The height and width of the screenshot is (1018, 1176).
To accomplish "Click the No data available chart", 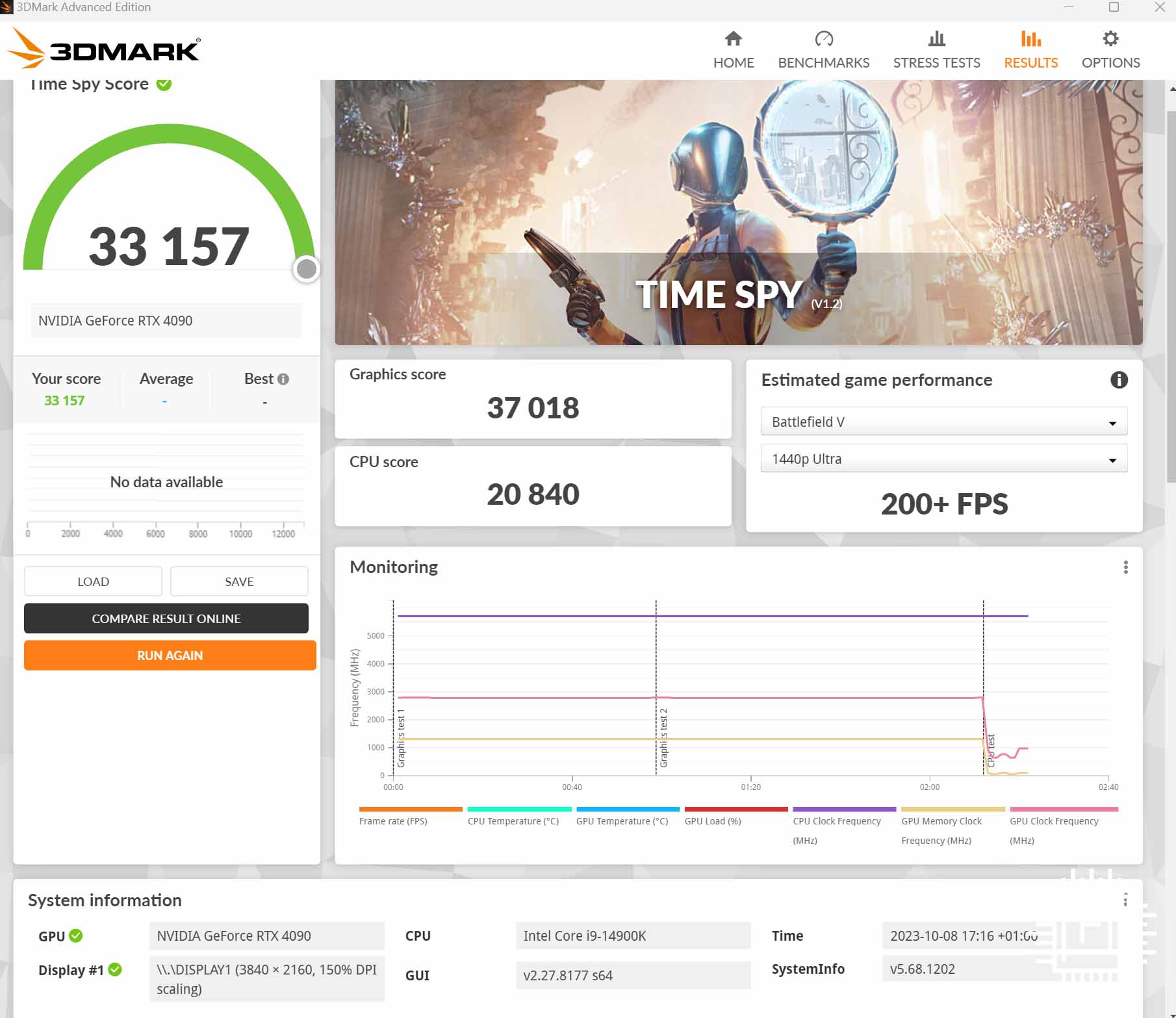I will pos(166,482).
